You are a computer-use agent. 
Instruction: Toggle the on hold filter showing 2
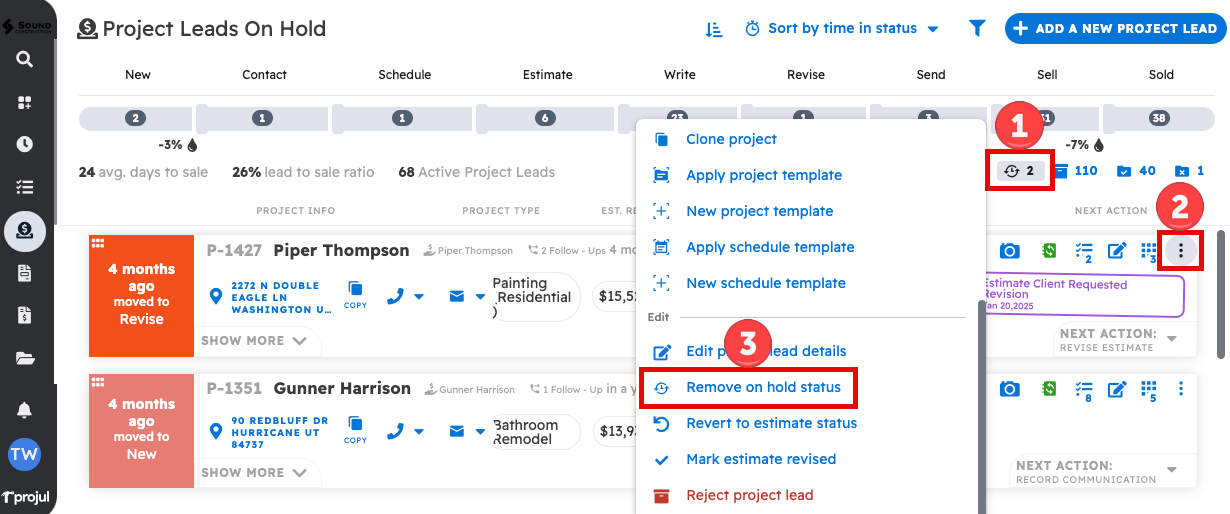click(x=1020, y=171)
